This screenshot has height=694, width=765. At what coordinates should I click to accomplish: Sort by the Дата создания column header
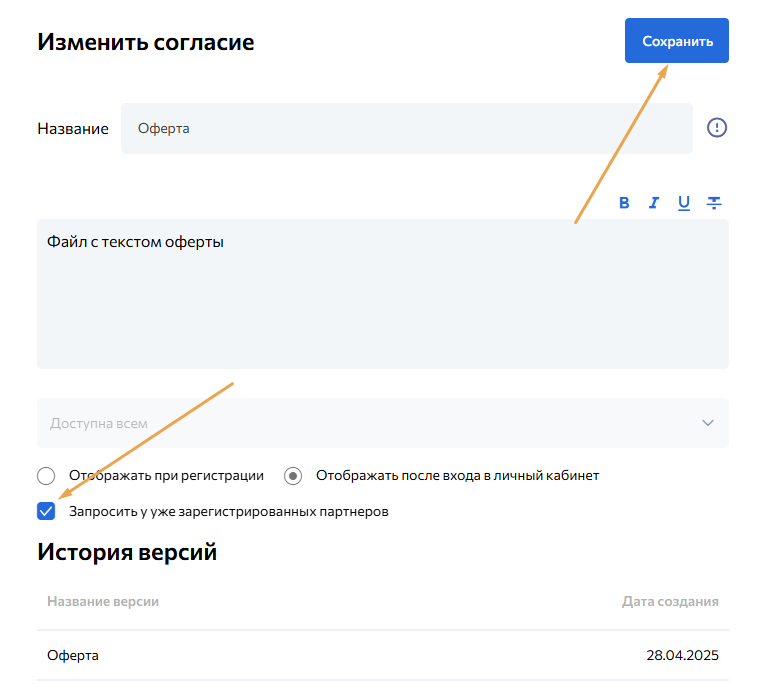[x=670, y=601]
